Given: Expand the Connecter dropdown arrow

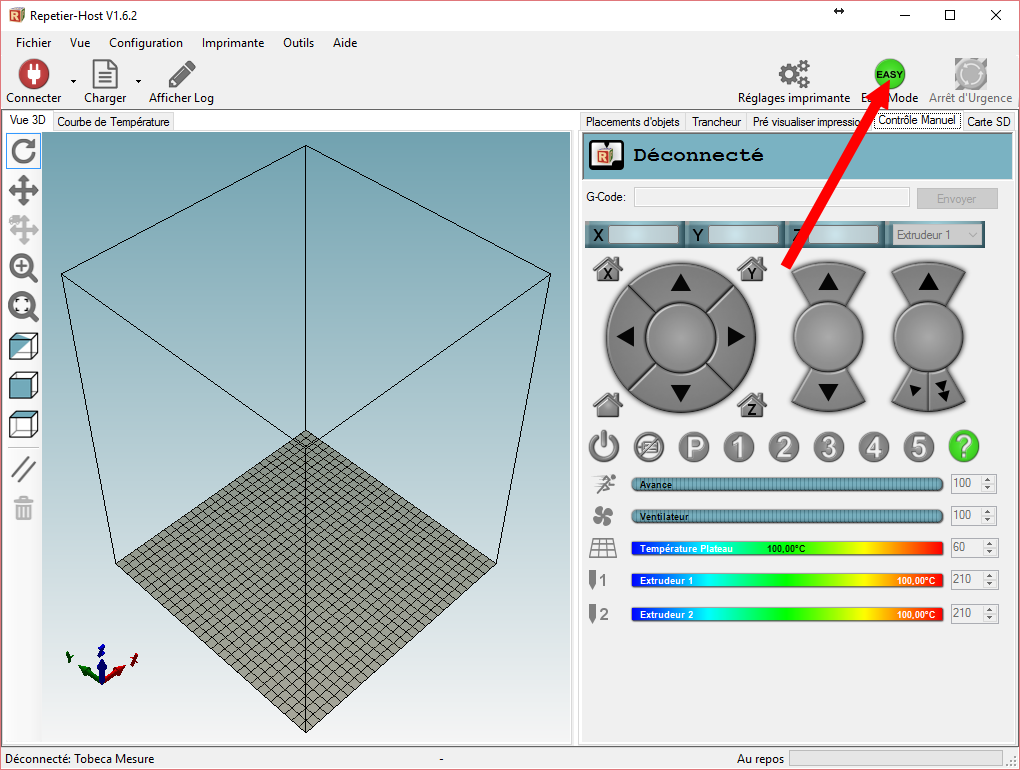Looking at the screenshot, I should [73, 81].
